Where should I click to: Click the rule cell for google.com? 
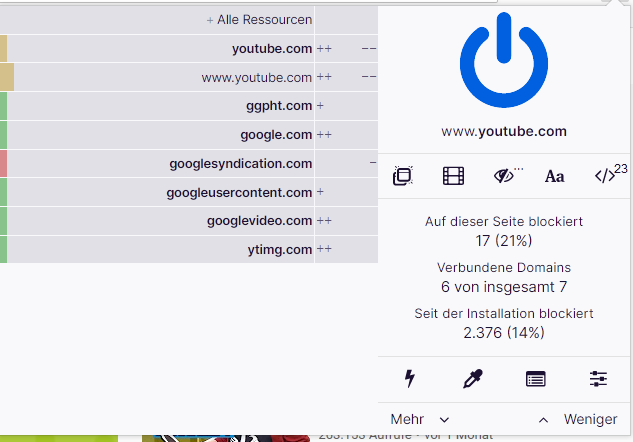346,134
